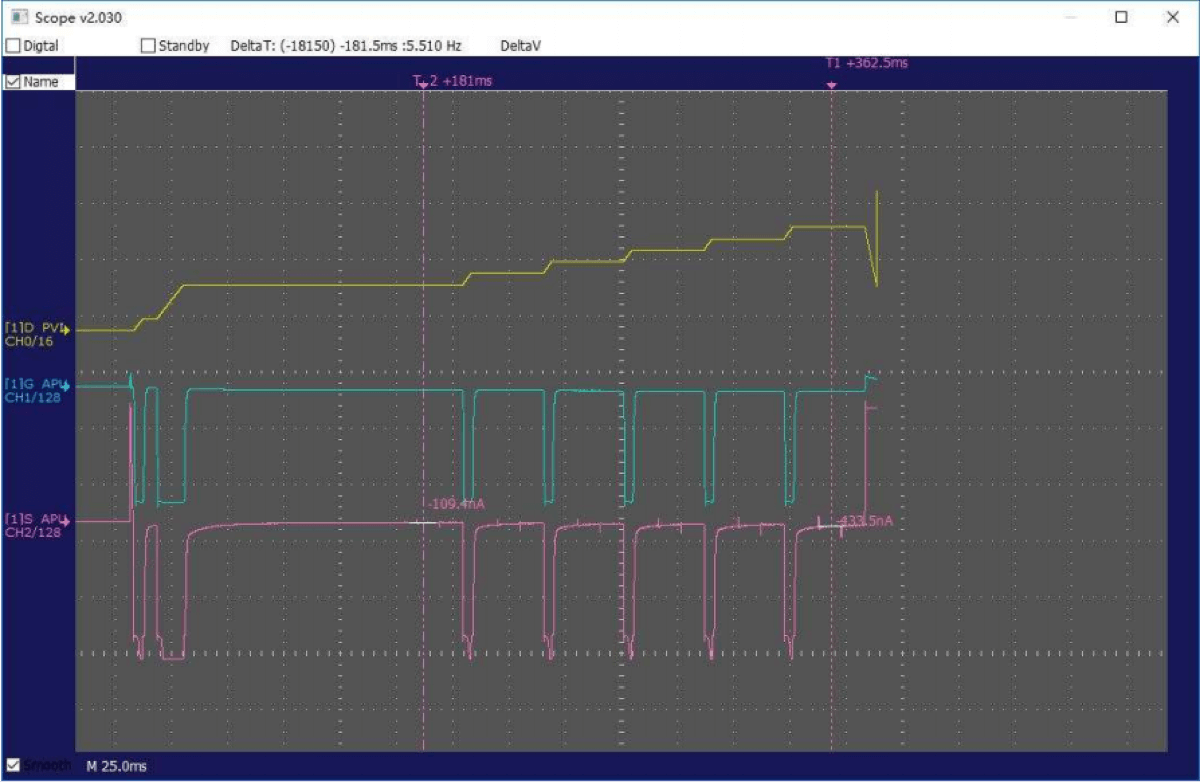Enable the Digtal checkbox

(13, 46)
